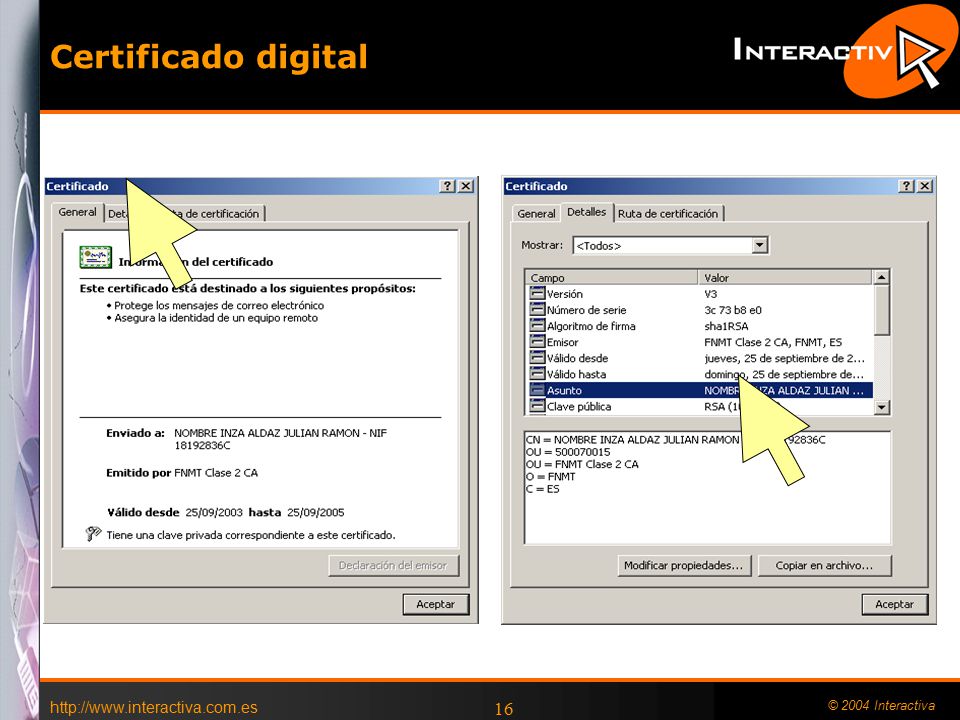
Task: Click the date 25/09/2003 in Válido desde
Action: coord(214,512)
